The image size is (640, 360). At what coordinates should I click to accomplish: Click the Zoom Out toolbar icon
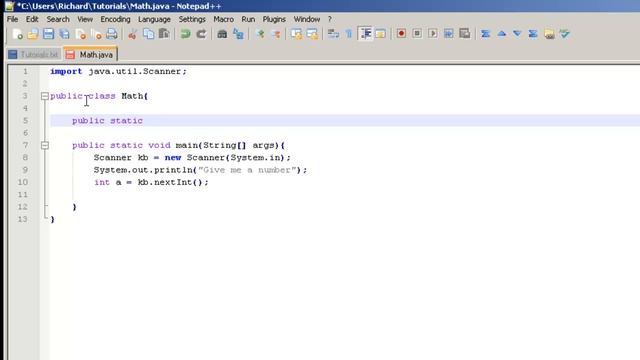point(276,34)
